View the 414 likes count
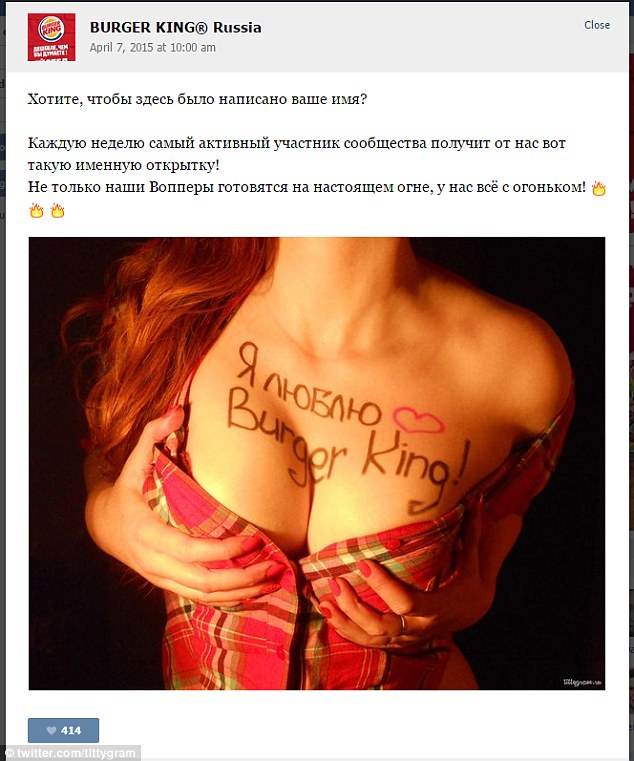Image resolution: width=634 pixels, height=761 pixels. pos(71,730)
